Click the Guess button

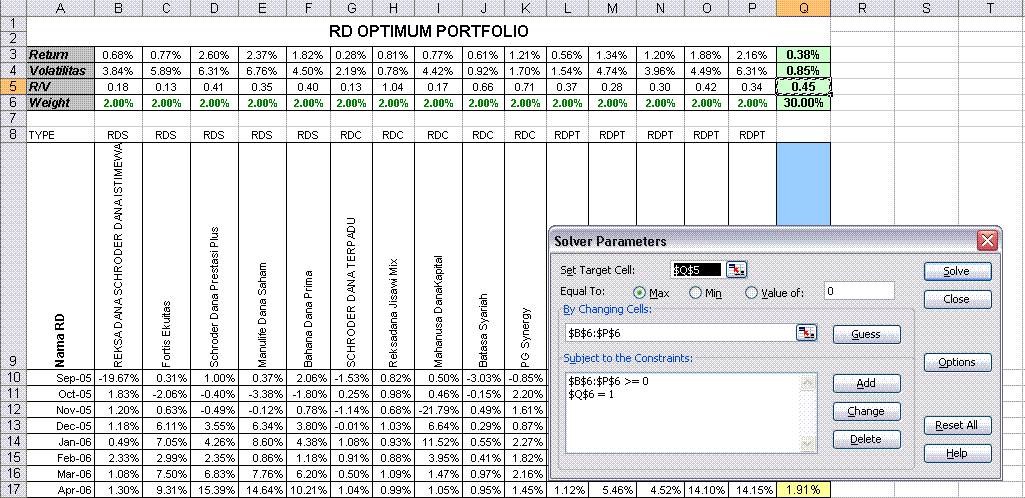866,334
